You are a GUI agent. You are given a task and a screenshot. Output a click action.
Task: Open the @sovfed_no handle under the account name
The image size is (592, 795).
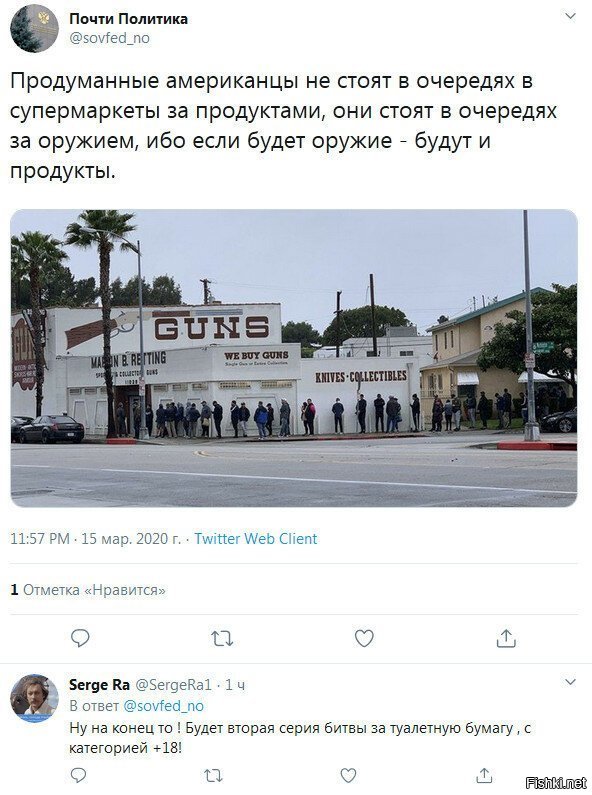pos(109,38)
